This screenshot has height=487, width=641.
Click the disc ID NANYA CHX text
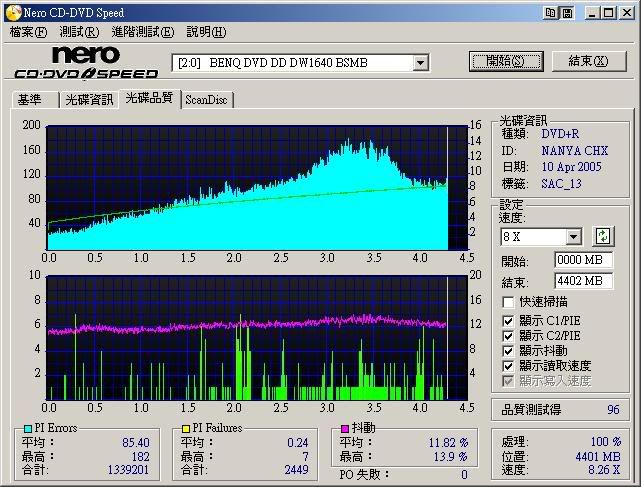575,151
